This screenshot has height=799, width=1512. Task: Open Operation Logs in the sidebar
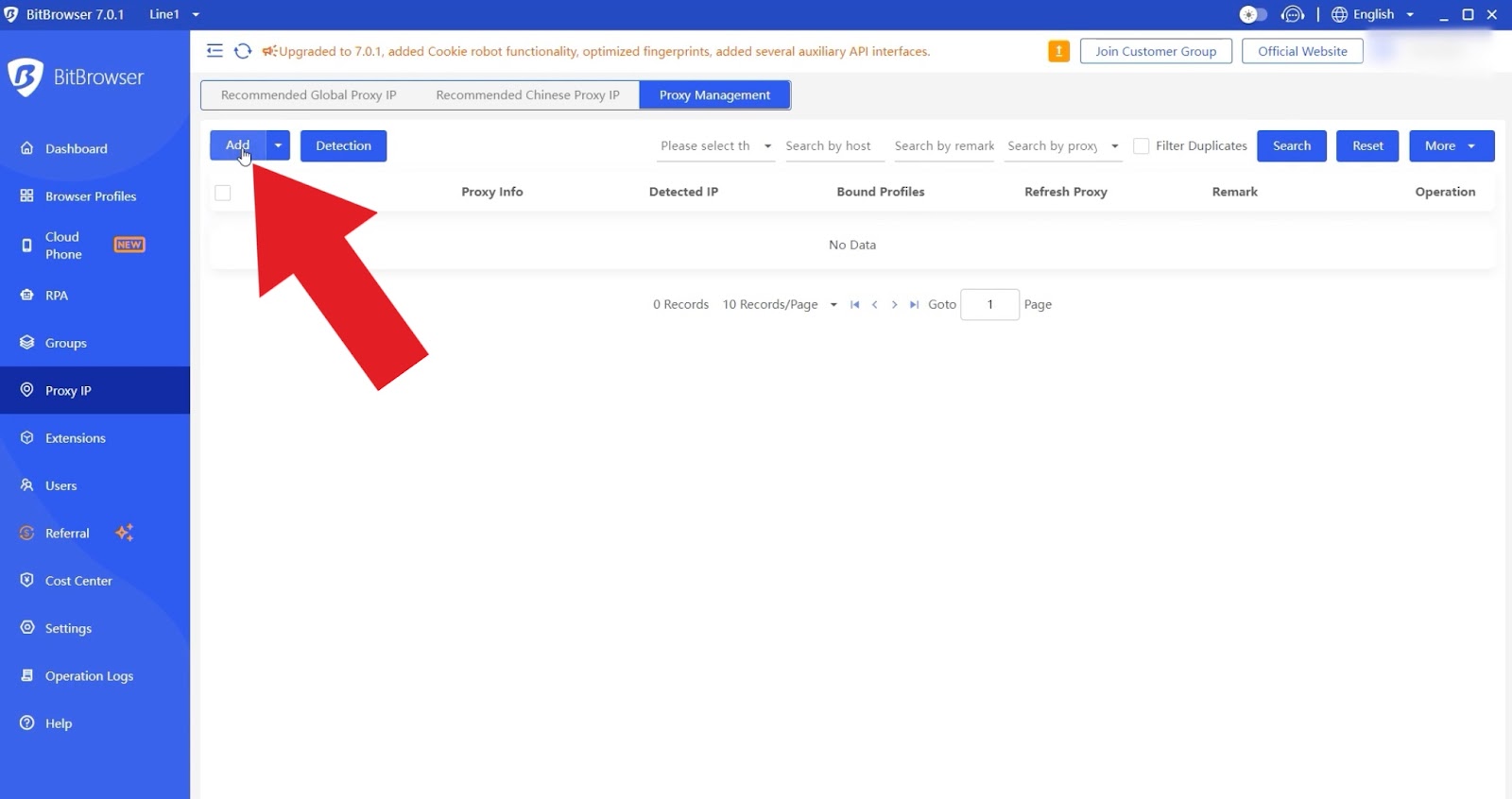pyautogui.click(x=94, y=675)
